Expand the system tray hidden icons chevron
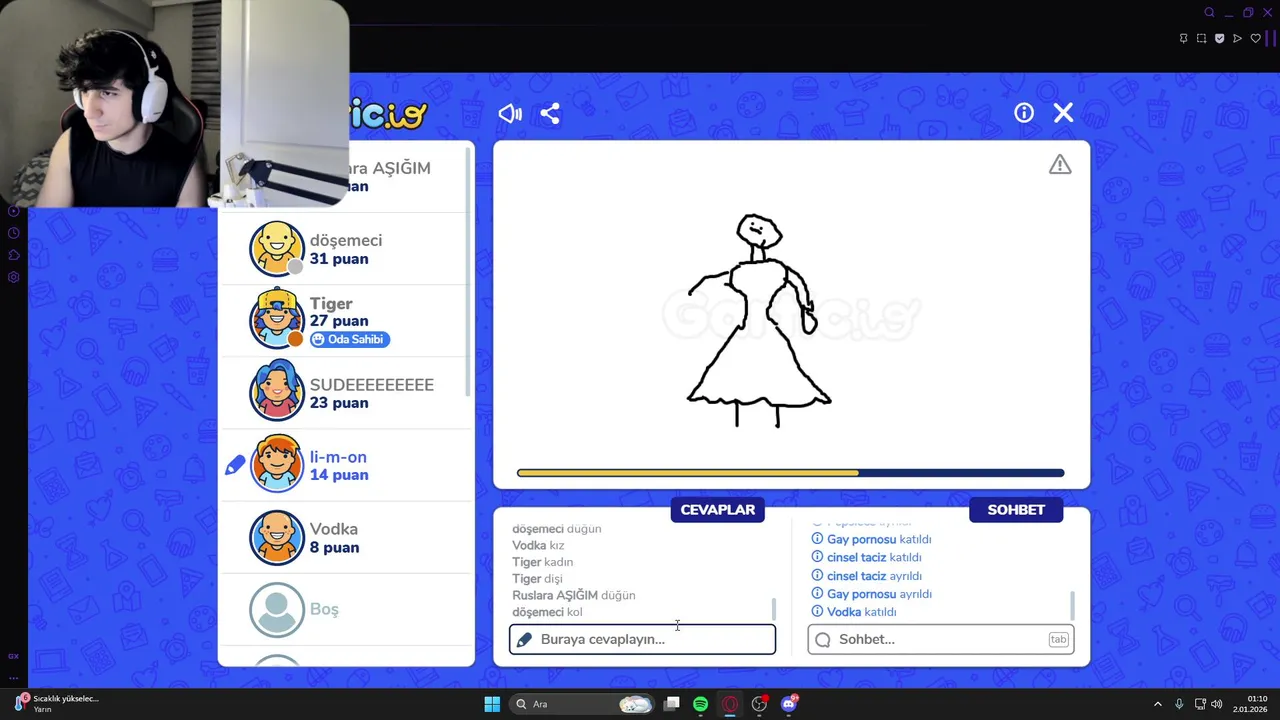The image size is (1280, 720). [1158, 704]
